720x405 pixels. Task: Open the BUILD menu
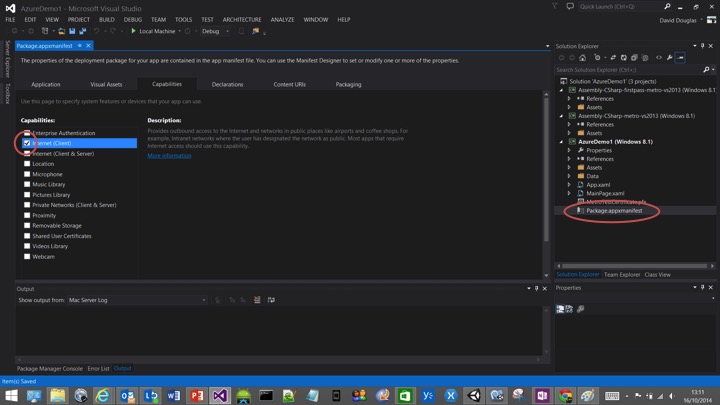coord(107,19)
